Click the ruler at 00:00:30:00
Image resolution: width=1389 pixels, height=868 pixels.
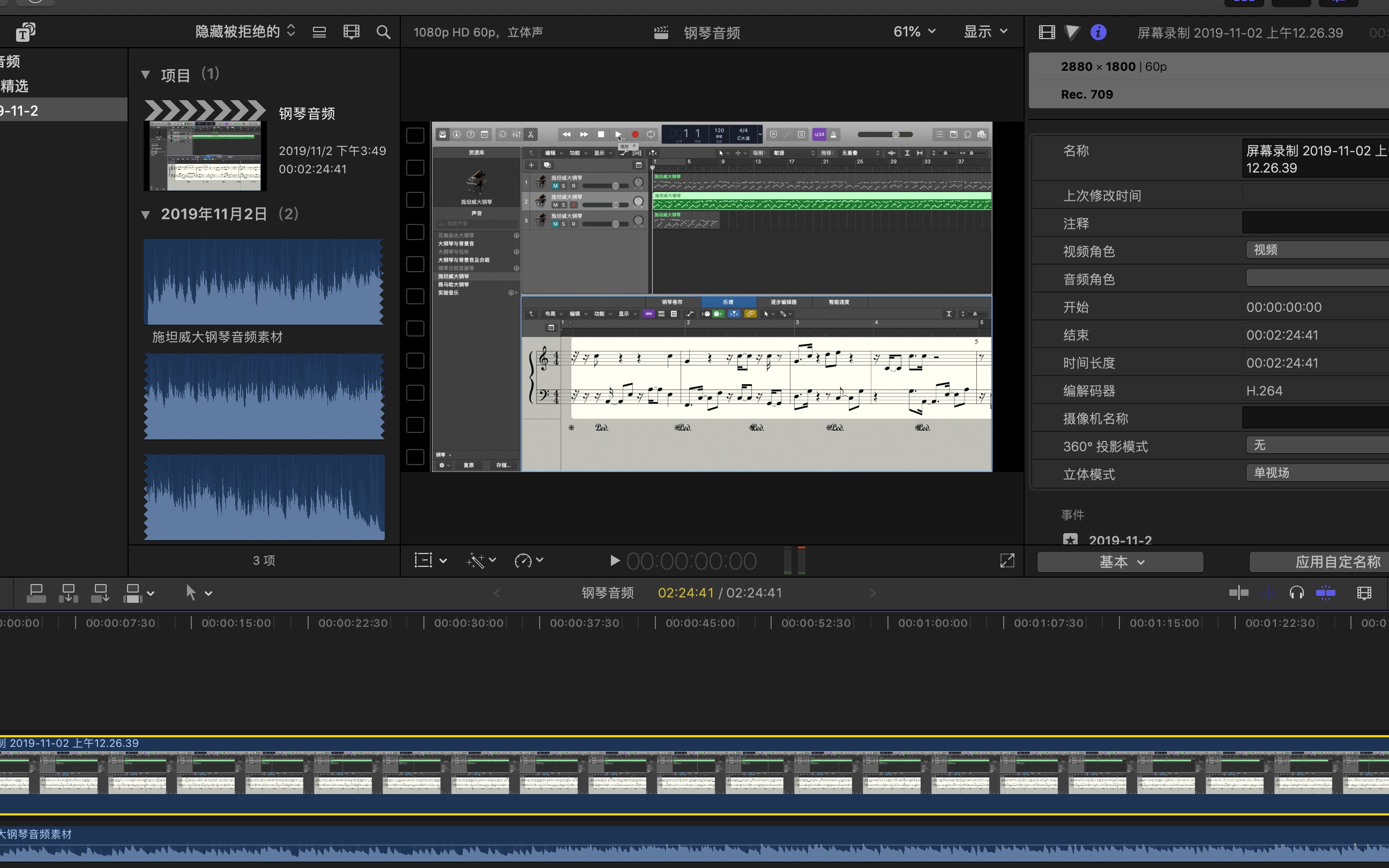pyautogui.click(x=468, y=623)
